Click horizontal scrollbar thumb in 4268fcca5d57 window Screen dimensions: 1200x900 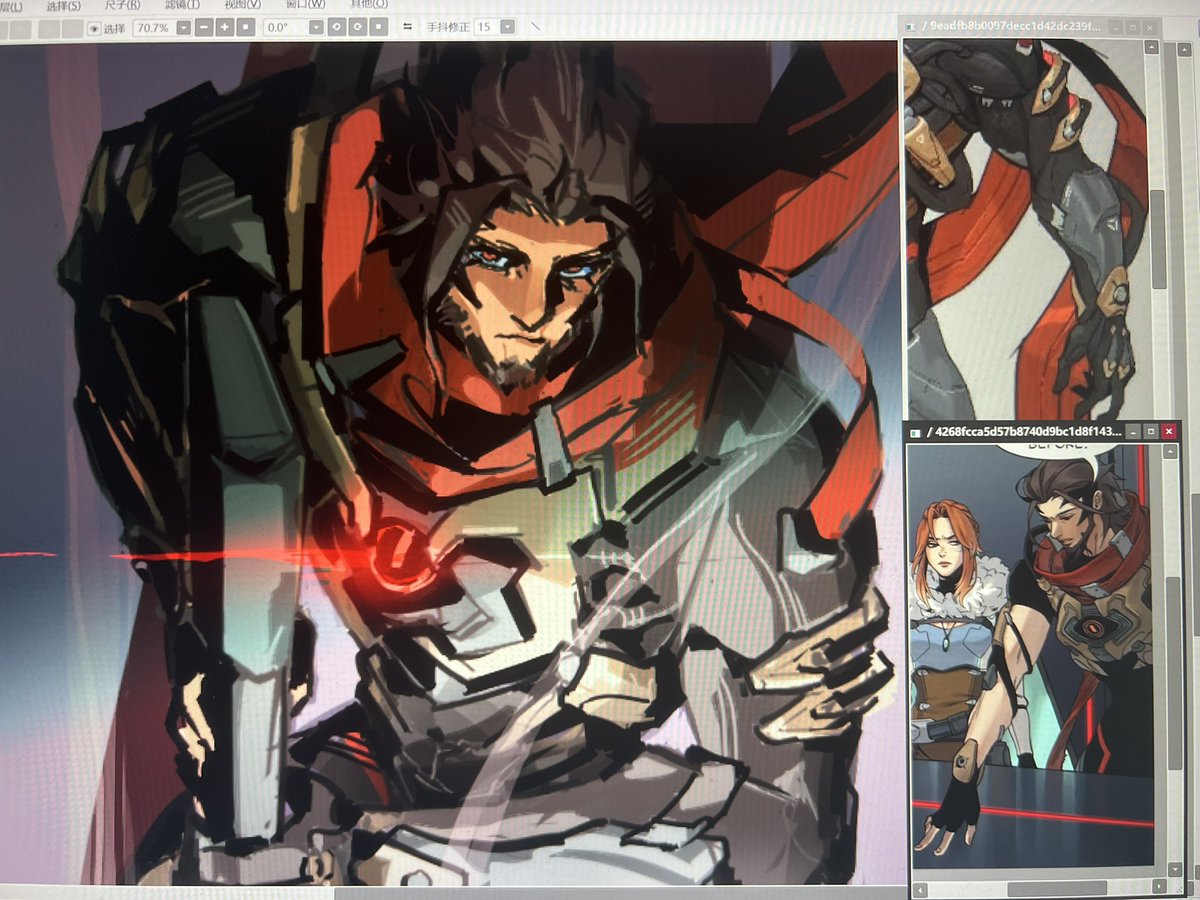tap(1057, 888)
